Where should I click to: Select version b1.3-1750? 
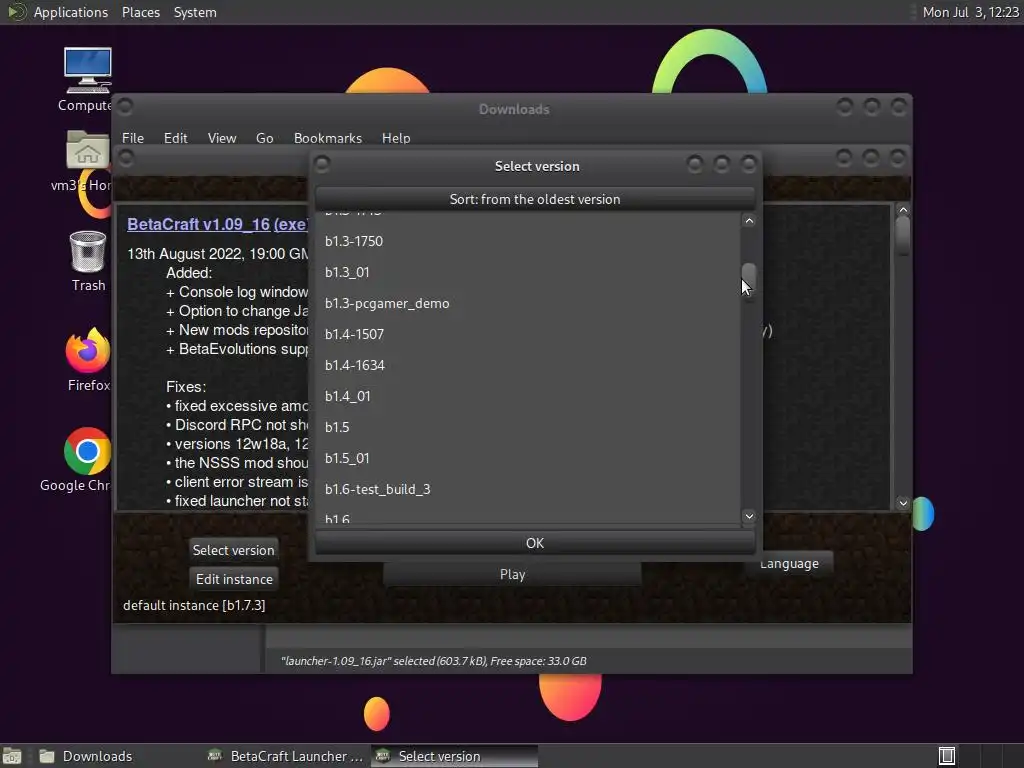pos(528,241)
